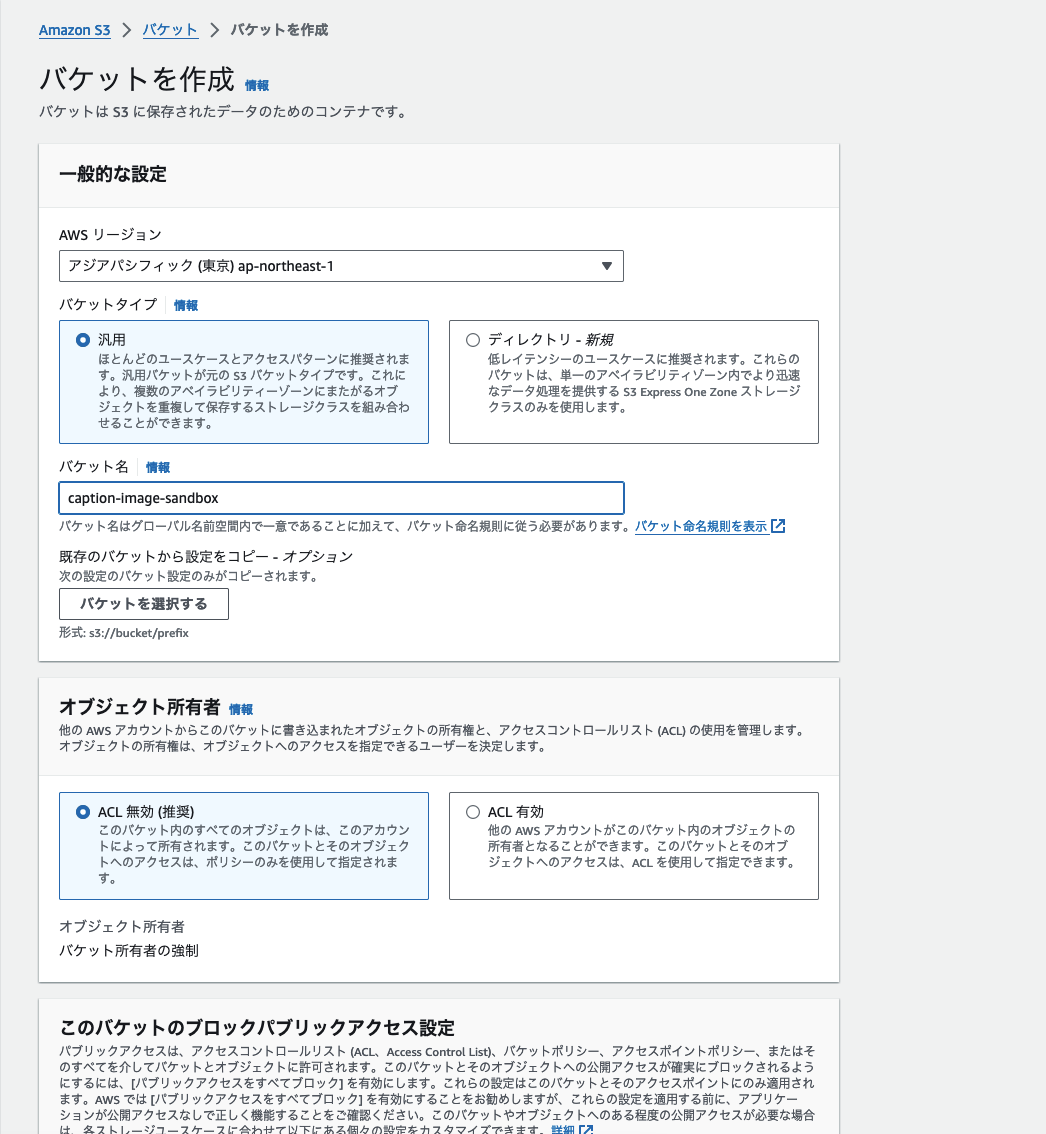The image size is (1046, 1134).
Task: Click the 一般的な設定 section heading
Action: [113, 174]
